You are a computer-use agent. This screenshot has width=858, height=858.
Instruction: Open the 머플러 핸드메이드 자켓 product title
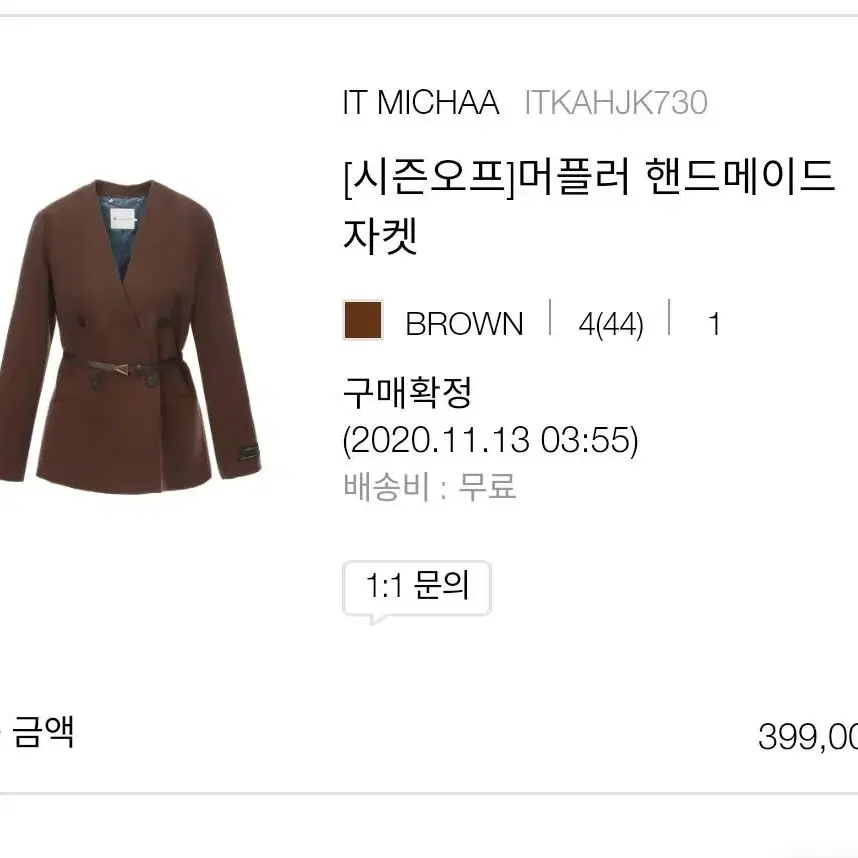(589, 206)
